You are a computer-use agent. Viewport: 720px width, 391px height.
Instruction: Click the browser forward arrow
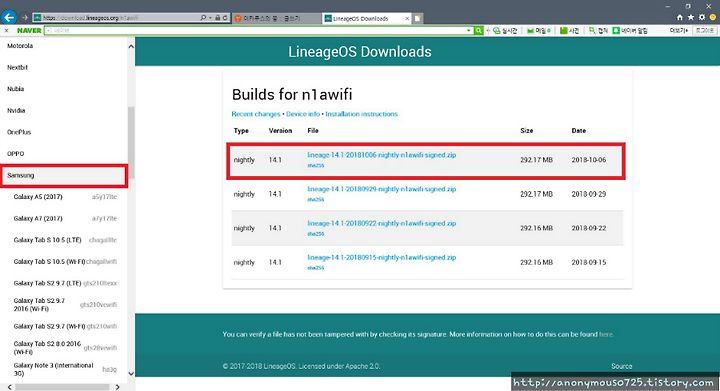pos(25,18)
